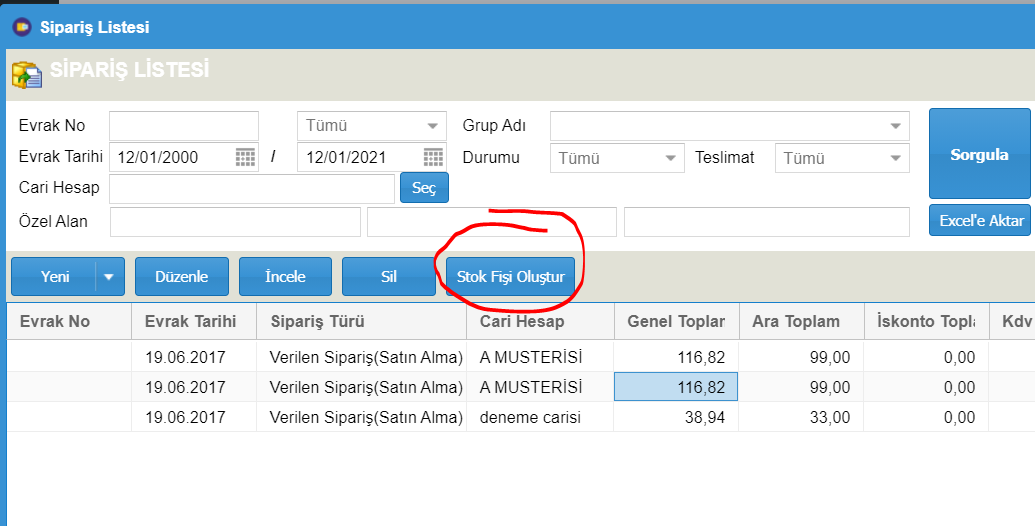Viewport: 1035px width, 526px height.
Task: Click the İncele button
Action: (x=285, y=277)
